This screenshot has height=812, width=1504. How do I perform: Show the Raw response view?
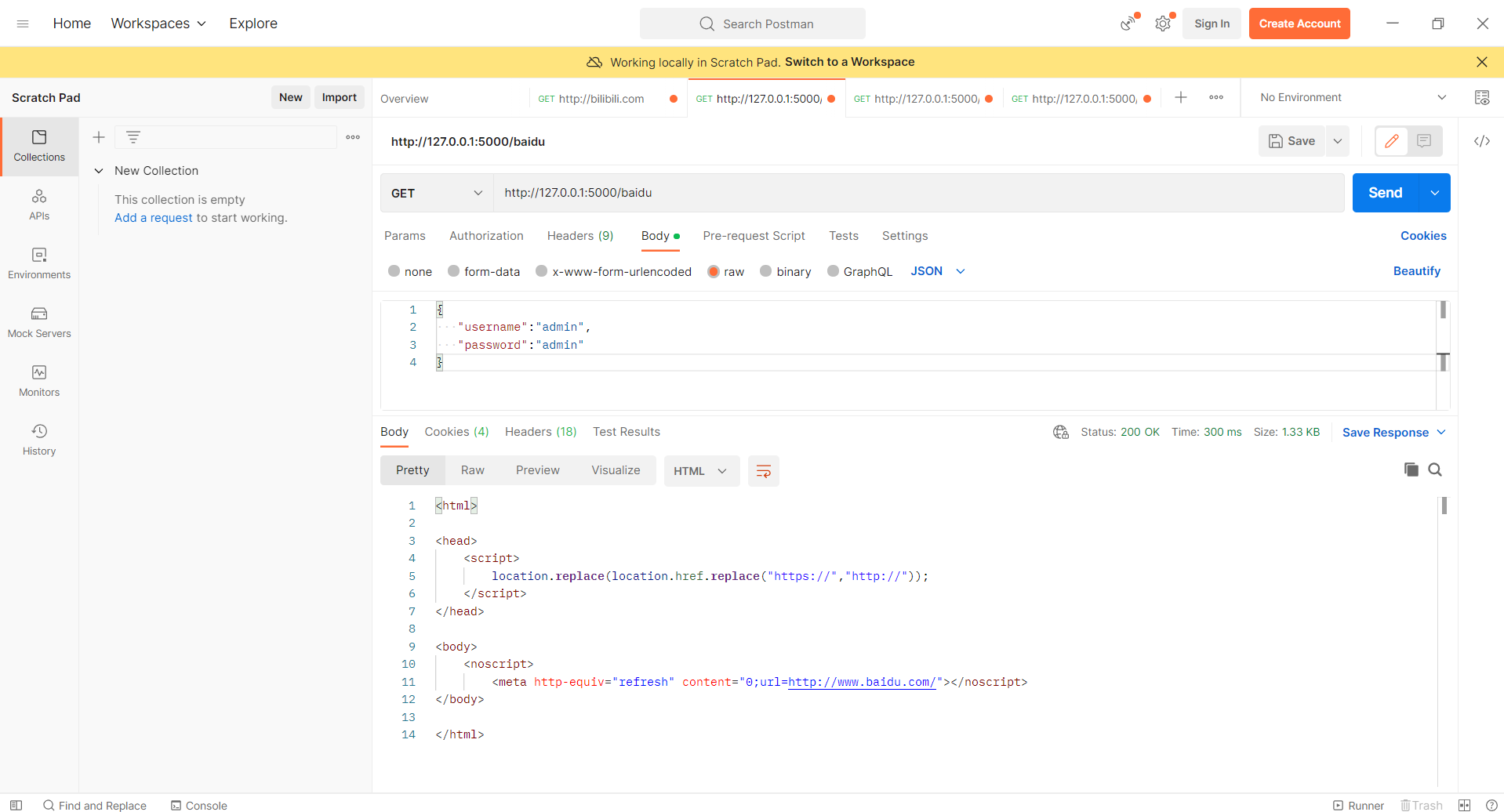[473, 470]
